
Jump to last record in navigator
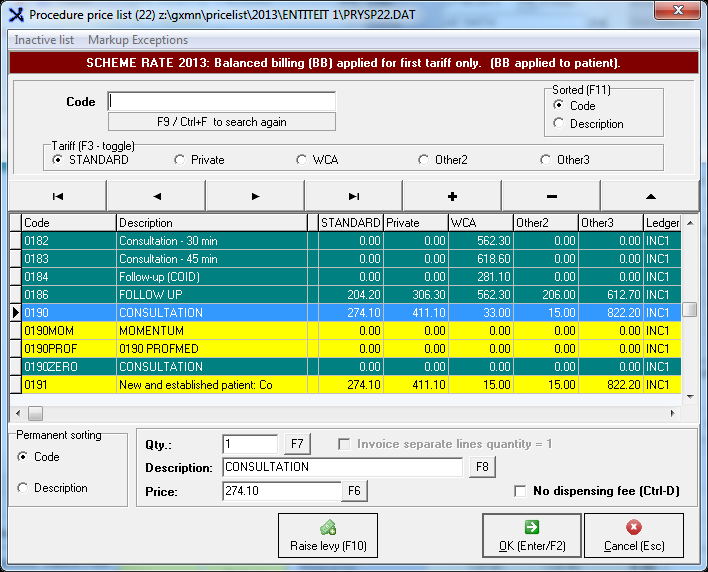click(x=354, y=196)
